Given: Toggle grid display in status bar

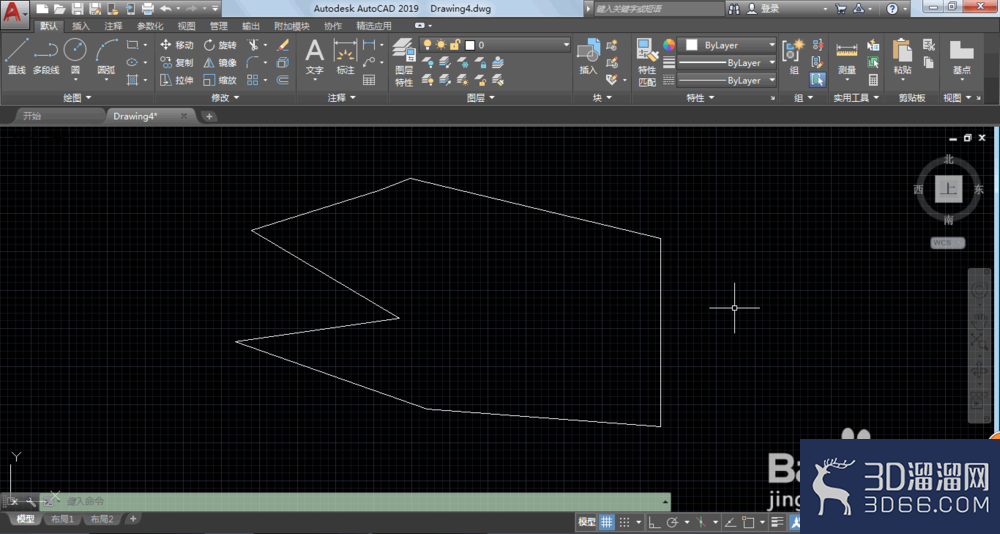Looking at the screenshot, I should [607, 522].
